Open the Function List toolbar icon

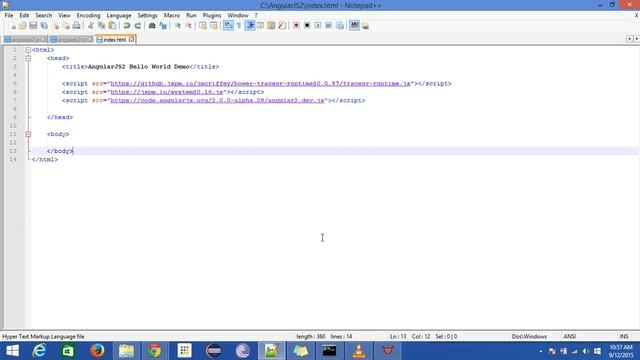pos(282,26)
